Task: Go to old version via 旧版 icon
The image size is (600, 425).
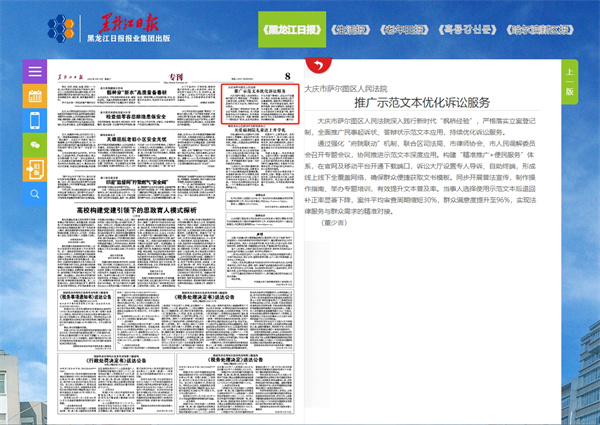Action: (x=35, y=169)
